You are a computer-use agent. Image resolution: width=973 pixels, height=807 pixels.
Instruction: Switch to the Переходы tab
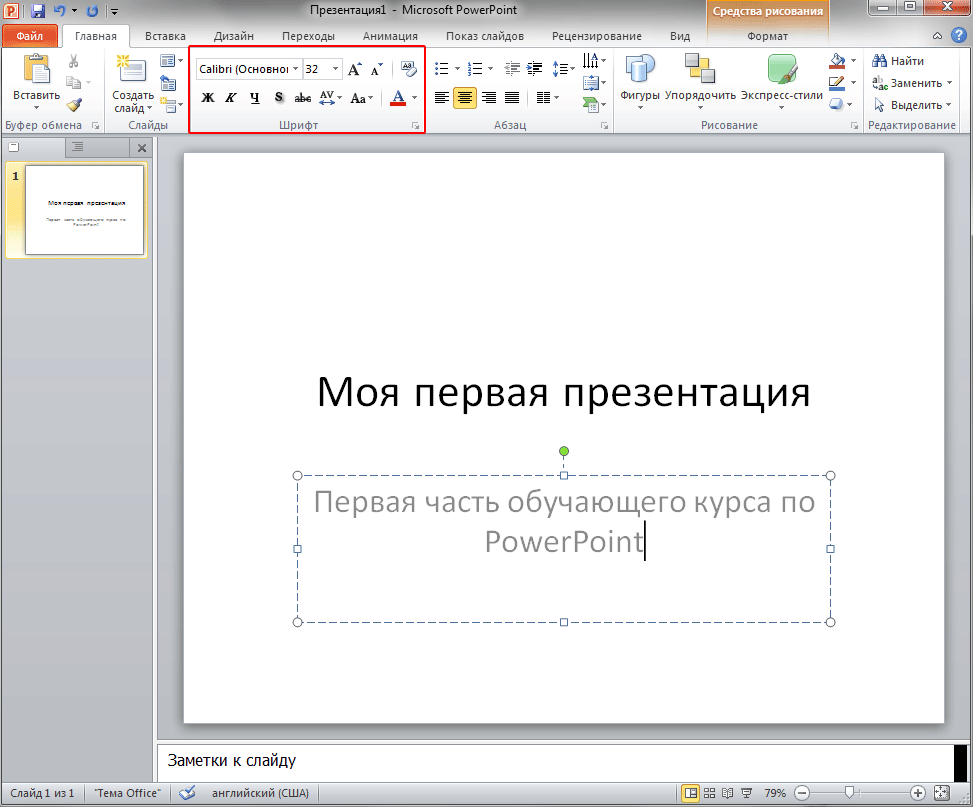(308, 36)
